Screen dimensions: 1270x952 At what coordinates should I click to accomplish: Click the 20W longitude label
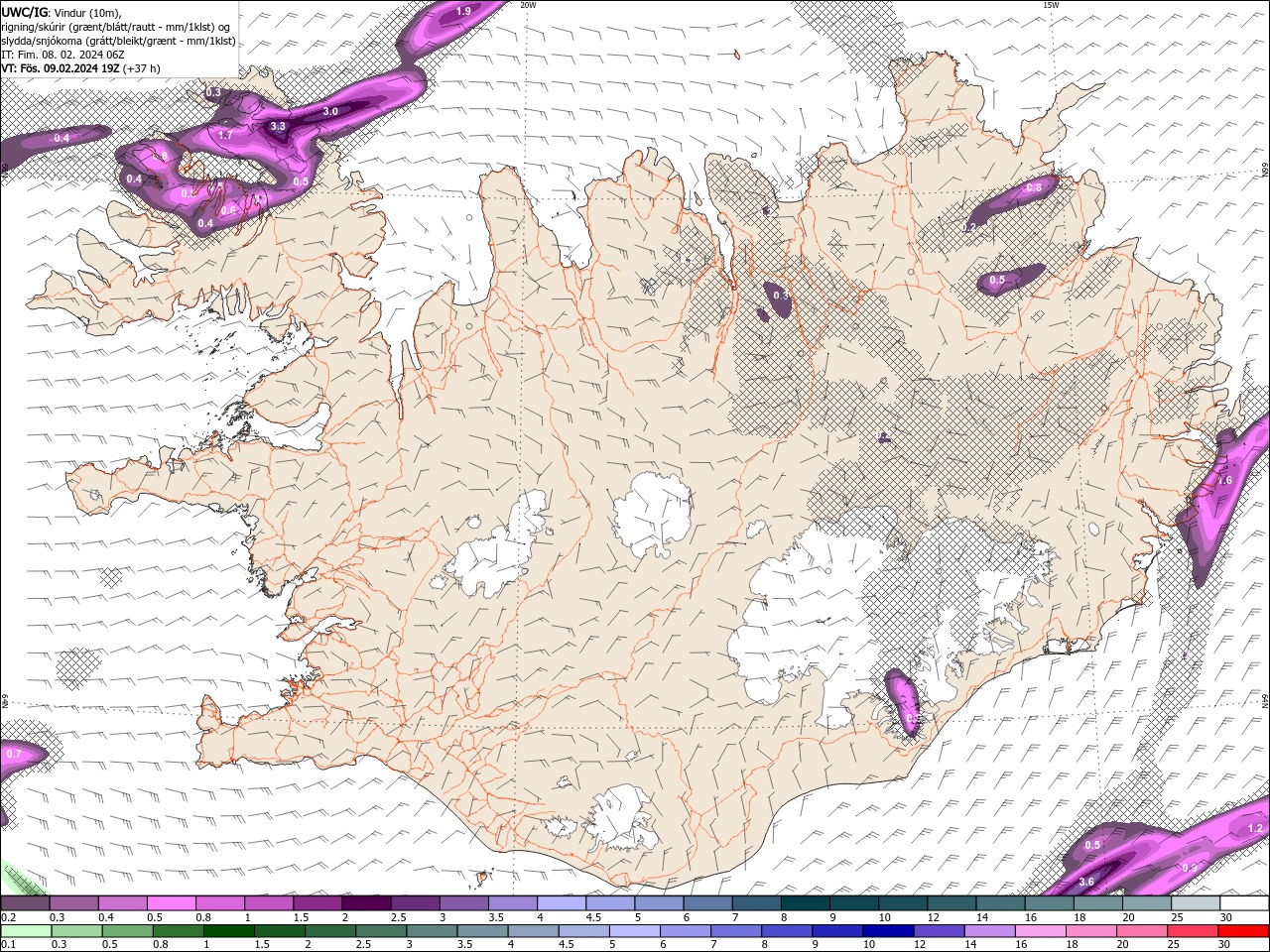click(528, 5)
